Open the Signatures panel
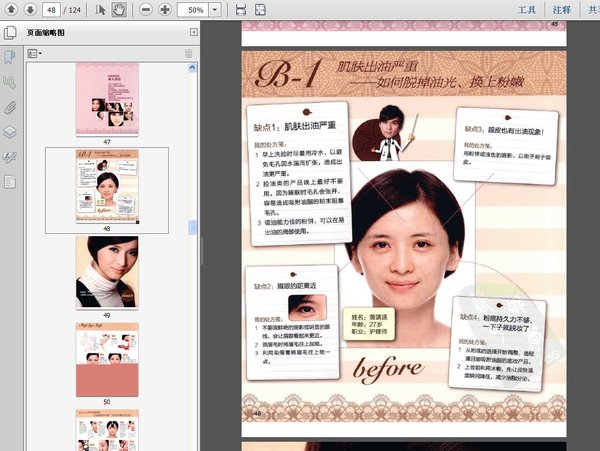 [x=9, y=157]
